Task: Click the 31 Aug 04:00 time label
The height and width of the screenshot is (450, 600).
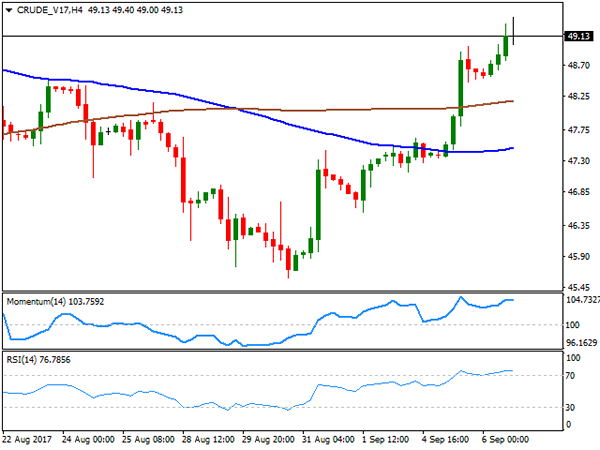Action: [x=328, y=439]
